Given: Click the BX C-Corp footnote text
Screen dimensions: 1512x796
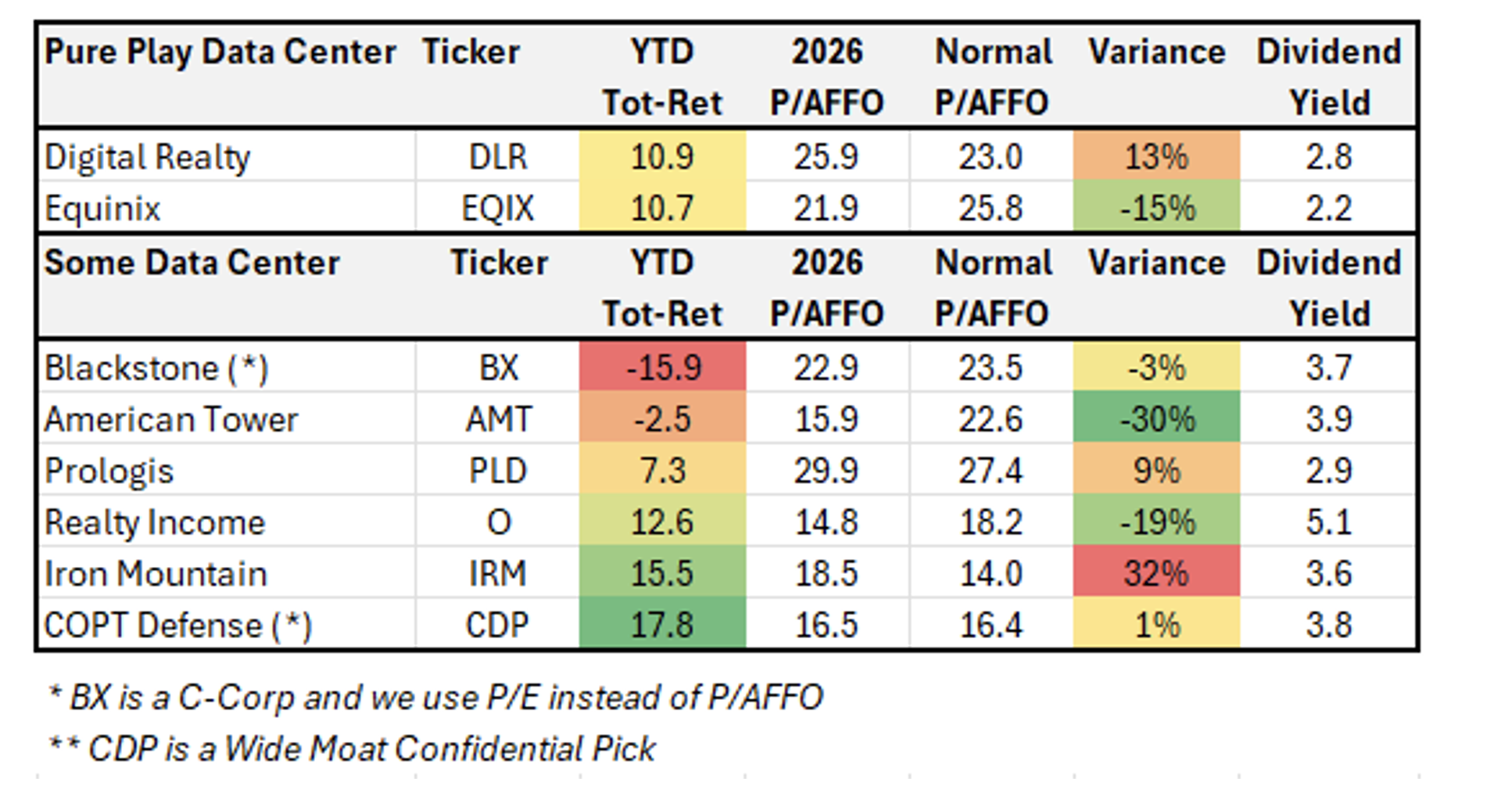Looking at the screenshot, I should click(435, 697).
